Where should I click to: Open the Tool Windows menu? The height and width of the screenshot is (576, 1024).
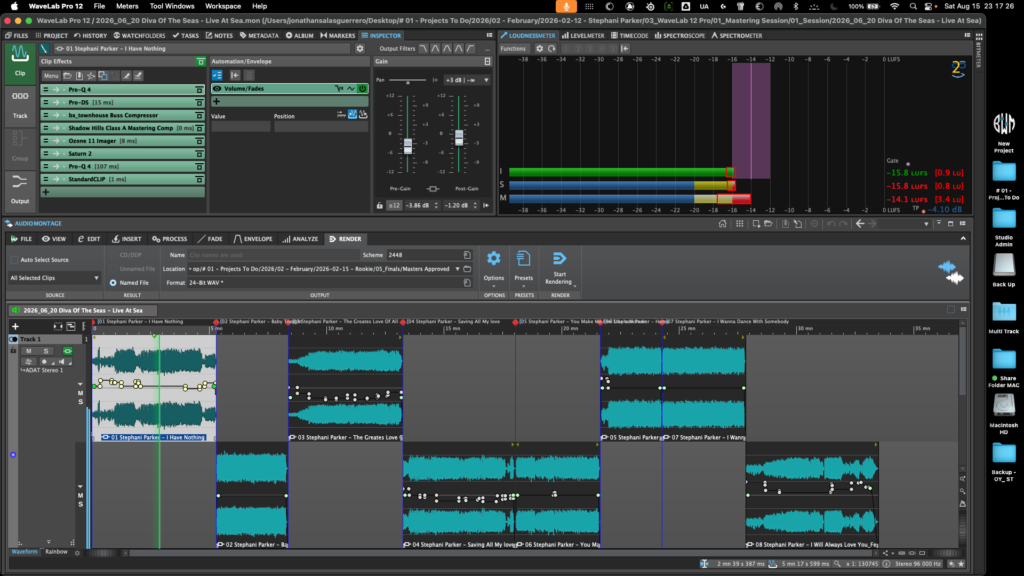(172, 6)
